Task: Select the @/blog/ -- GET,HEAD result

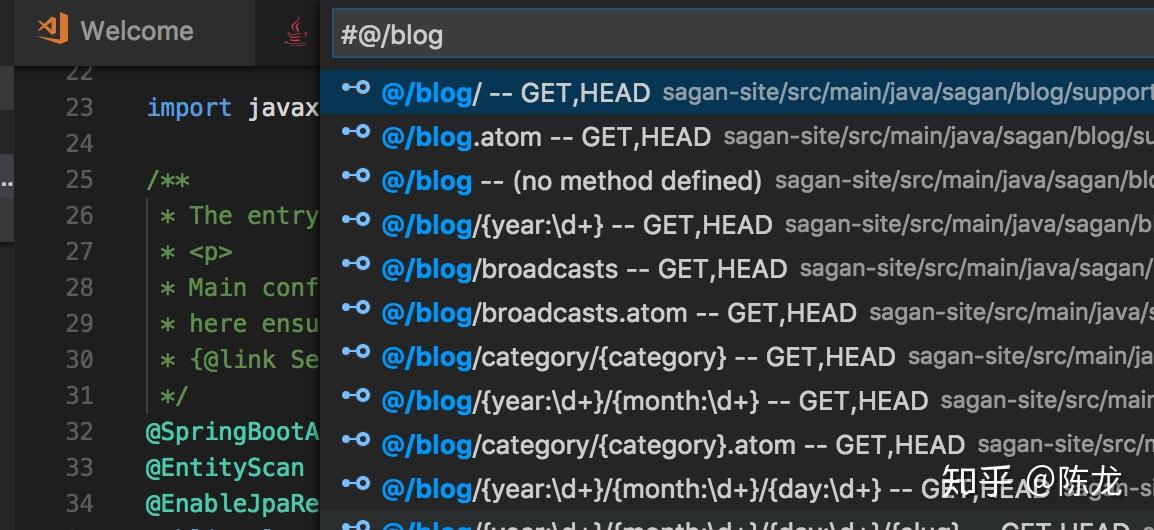Action: 737,92
